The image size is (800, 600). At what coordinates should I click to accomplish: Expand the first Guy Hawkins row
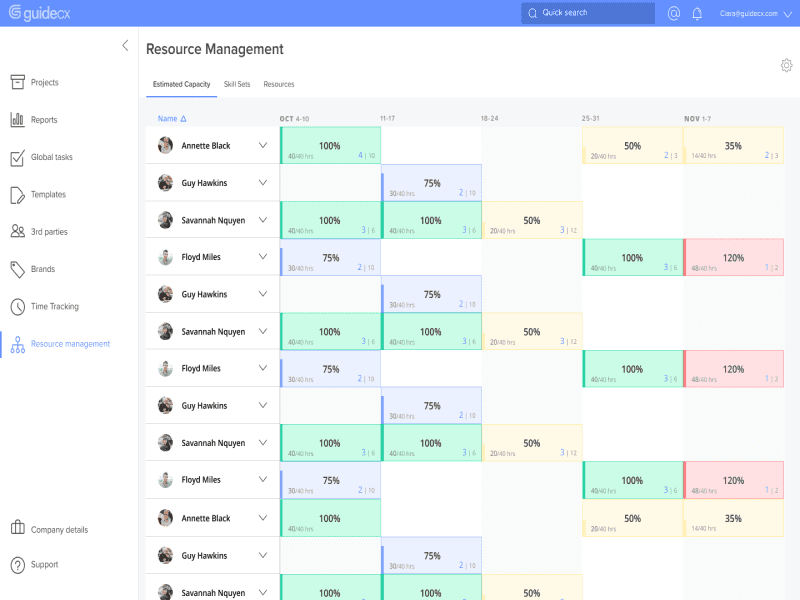tap(263, 183)
